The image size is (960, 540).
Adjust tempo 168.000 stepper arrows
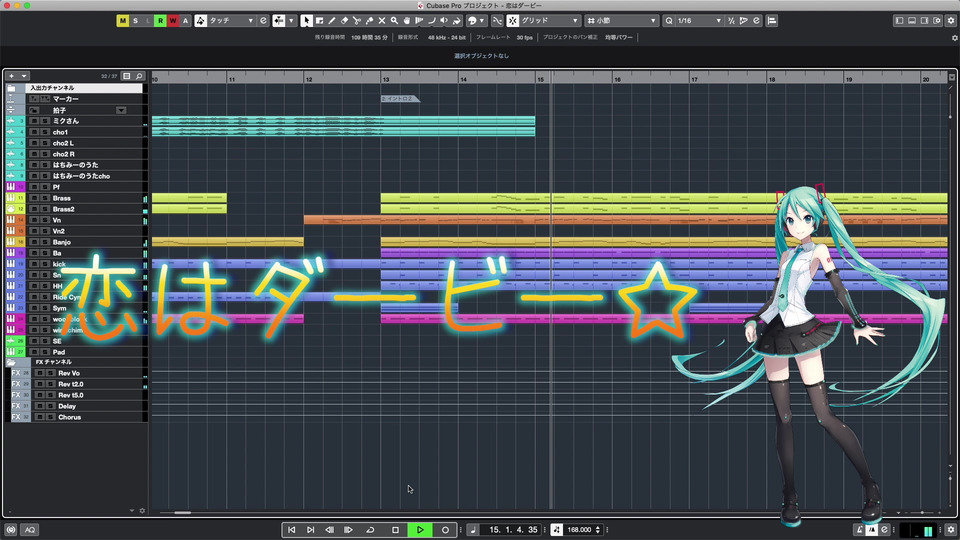click(x=598, y=530)
